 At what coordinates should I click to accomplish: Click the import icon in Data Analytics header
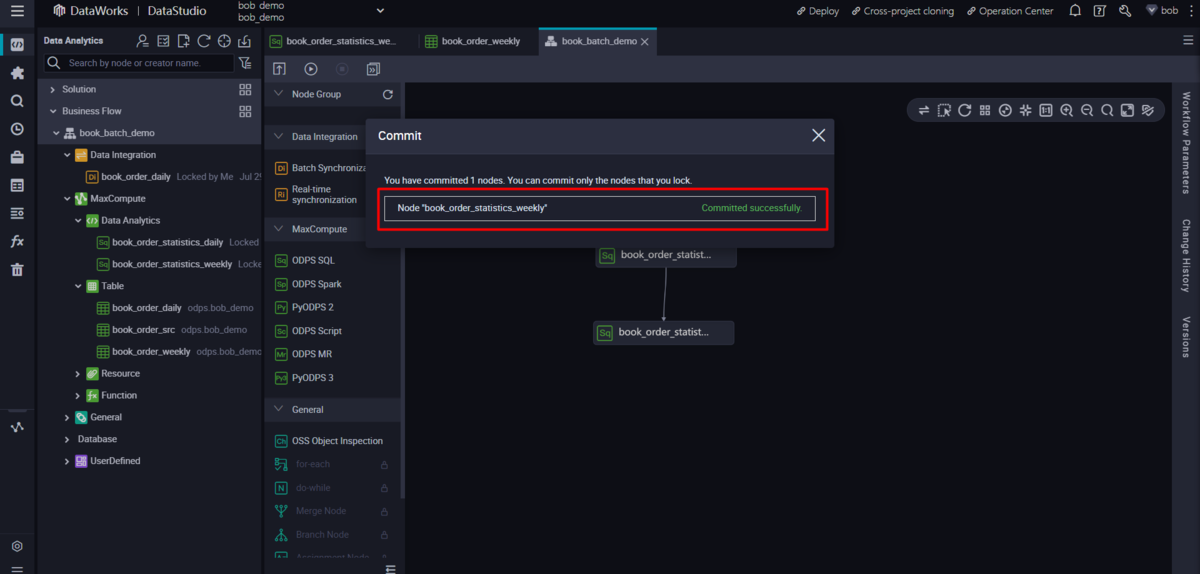244,41
